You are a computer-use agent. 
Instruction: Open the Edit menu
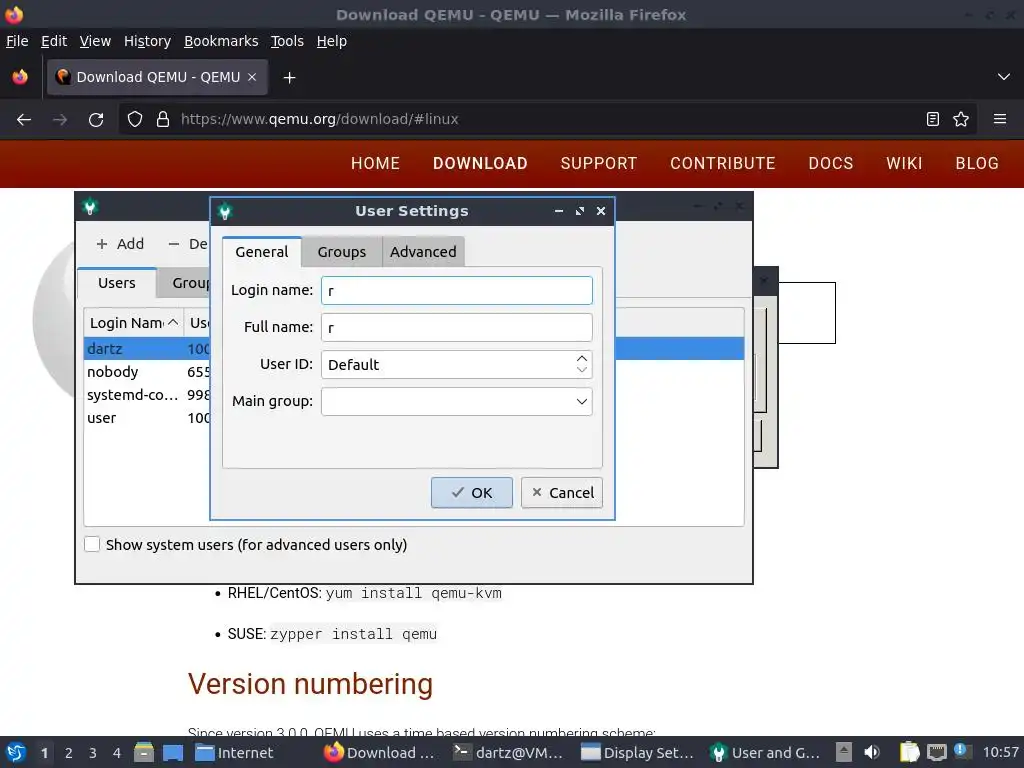click(x=54, y=41)
